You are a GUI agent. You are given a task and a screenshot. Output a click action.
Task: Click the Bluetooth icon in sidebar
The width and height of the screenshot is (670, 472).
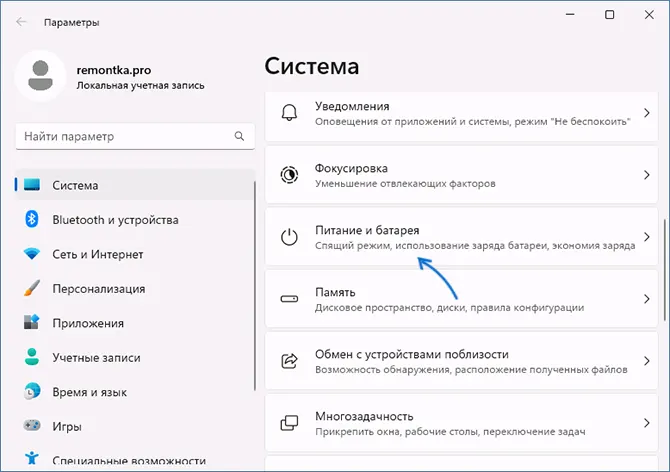[x=32, y=220]
